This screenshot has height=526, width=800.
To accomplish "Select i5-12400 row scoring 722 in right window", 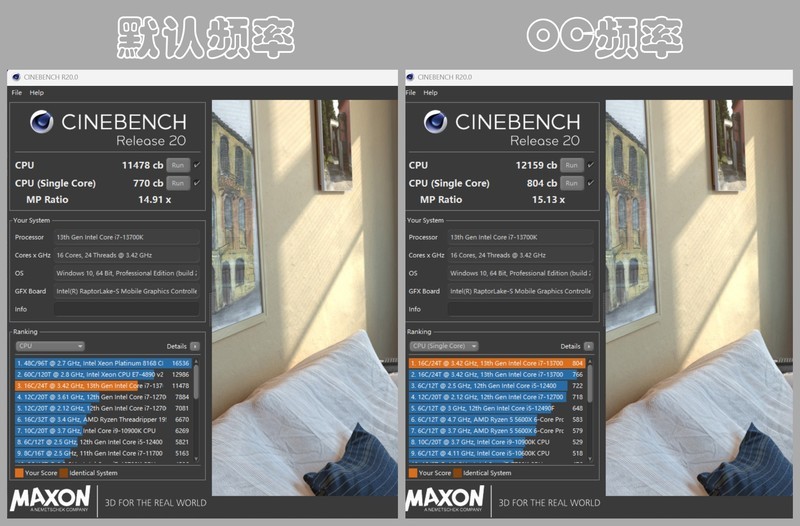I will pos(497,386).
